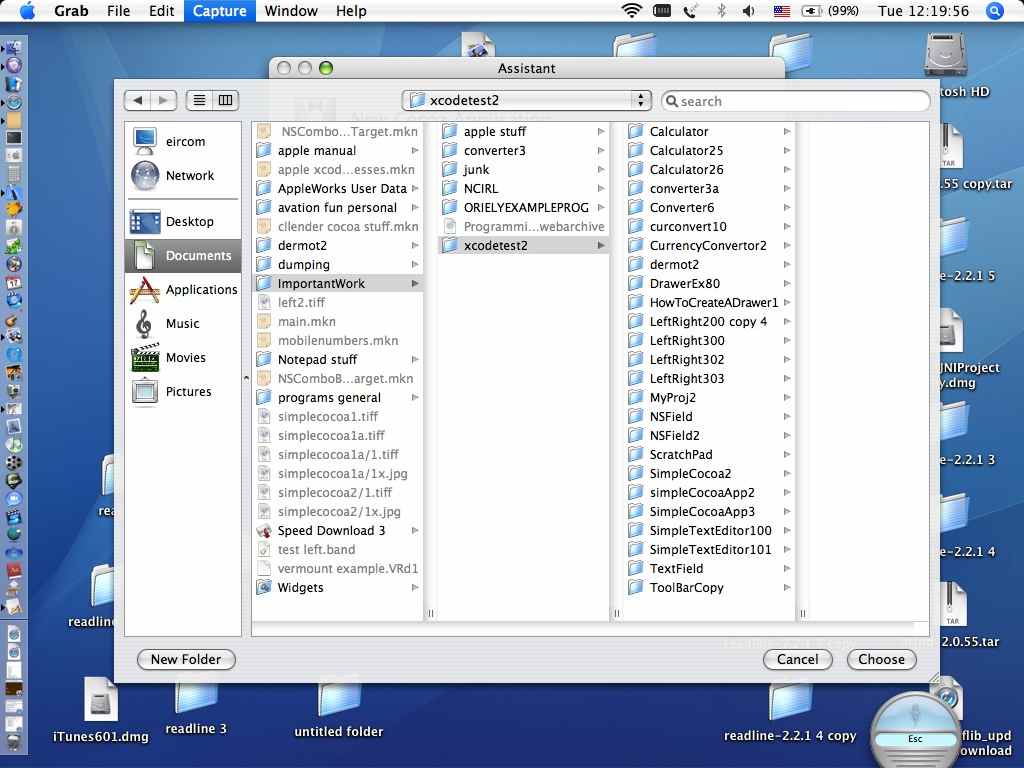Screen dimensions: 1024x768
Task: Expand the Calculator25 folder arrow
Action: 787,150
